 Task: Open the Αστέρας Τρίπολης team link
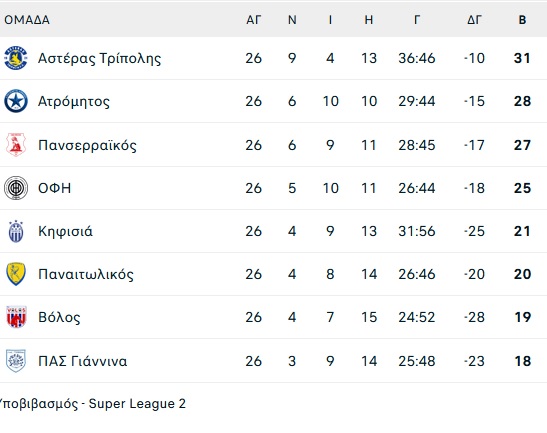coord(99,58)
